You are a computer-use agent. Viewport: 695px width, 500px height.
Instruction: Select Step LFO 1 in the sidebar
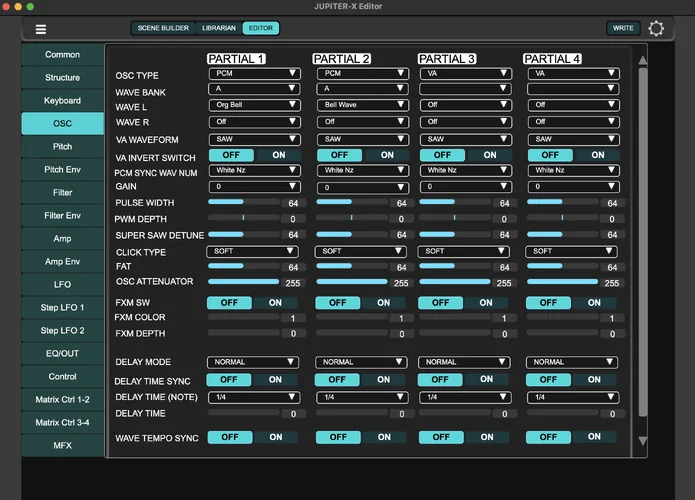point(62,307)
